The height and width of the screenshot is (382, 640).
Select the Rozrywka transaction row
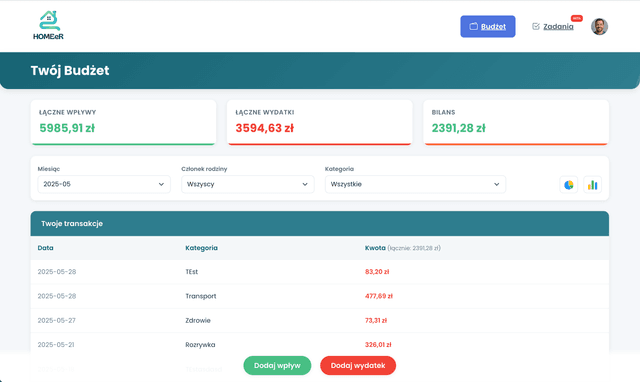click(x=320, y=345)
